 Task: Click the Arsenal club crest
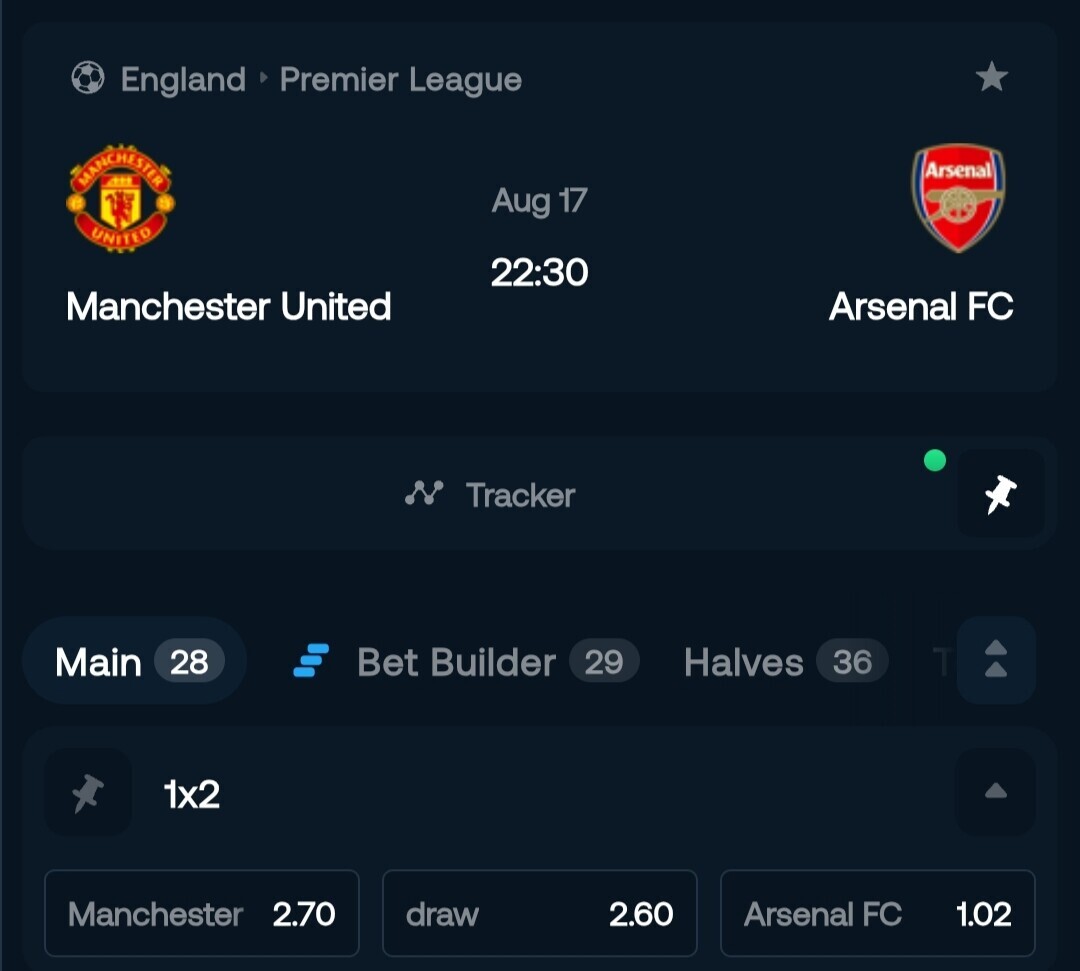(958, 198)
